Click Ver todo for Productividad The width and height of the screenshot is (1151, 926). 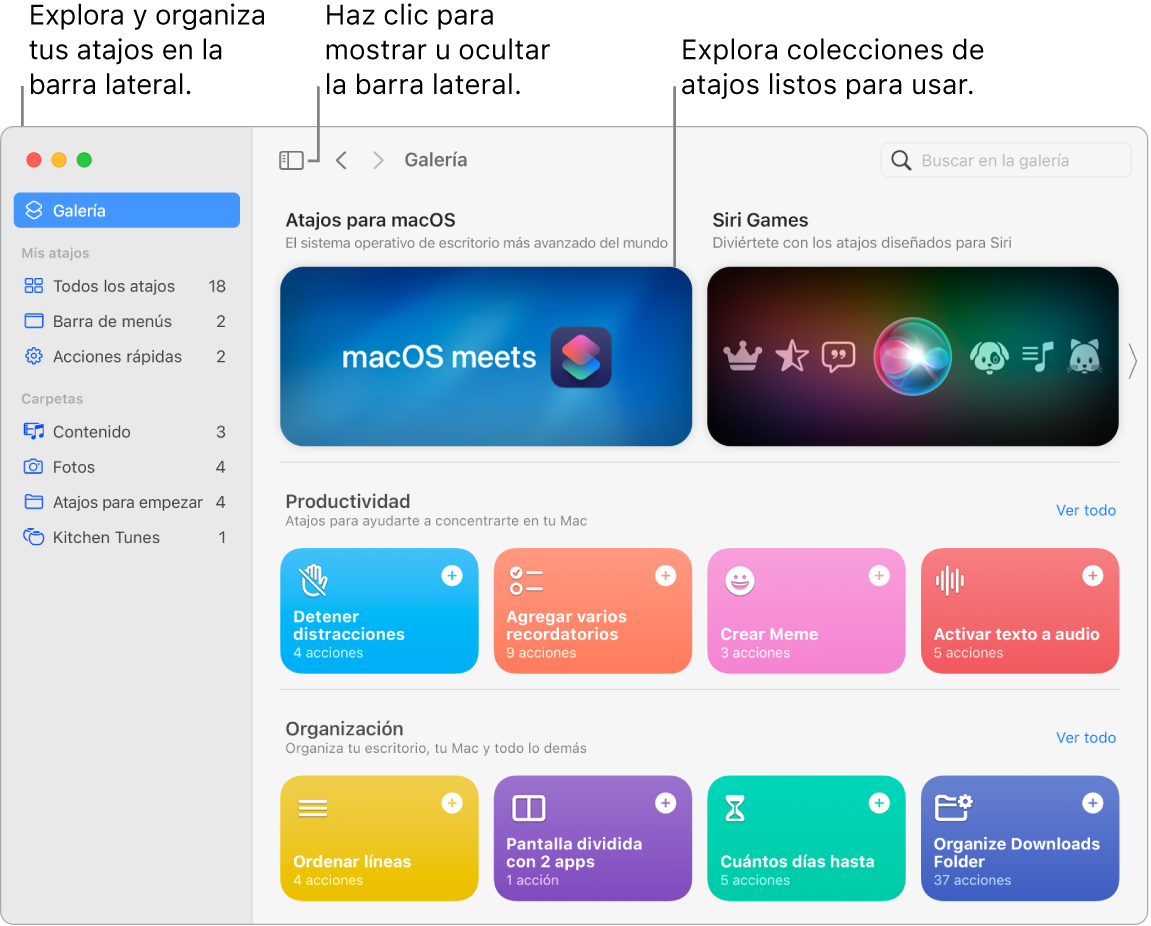tap(1086, 510)
